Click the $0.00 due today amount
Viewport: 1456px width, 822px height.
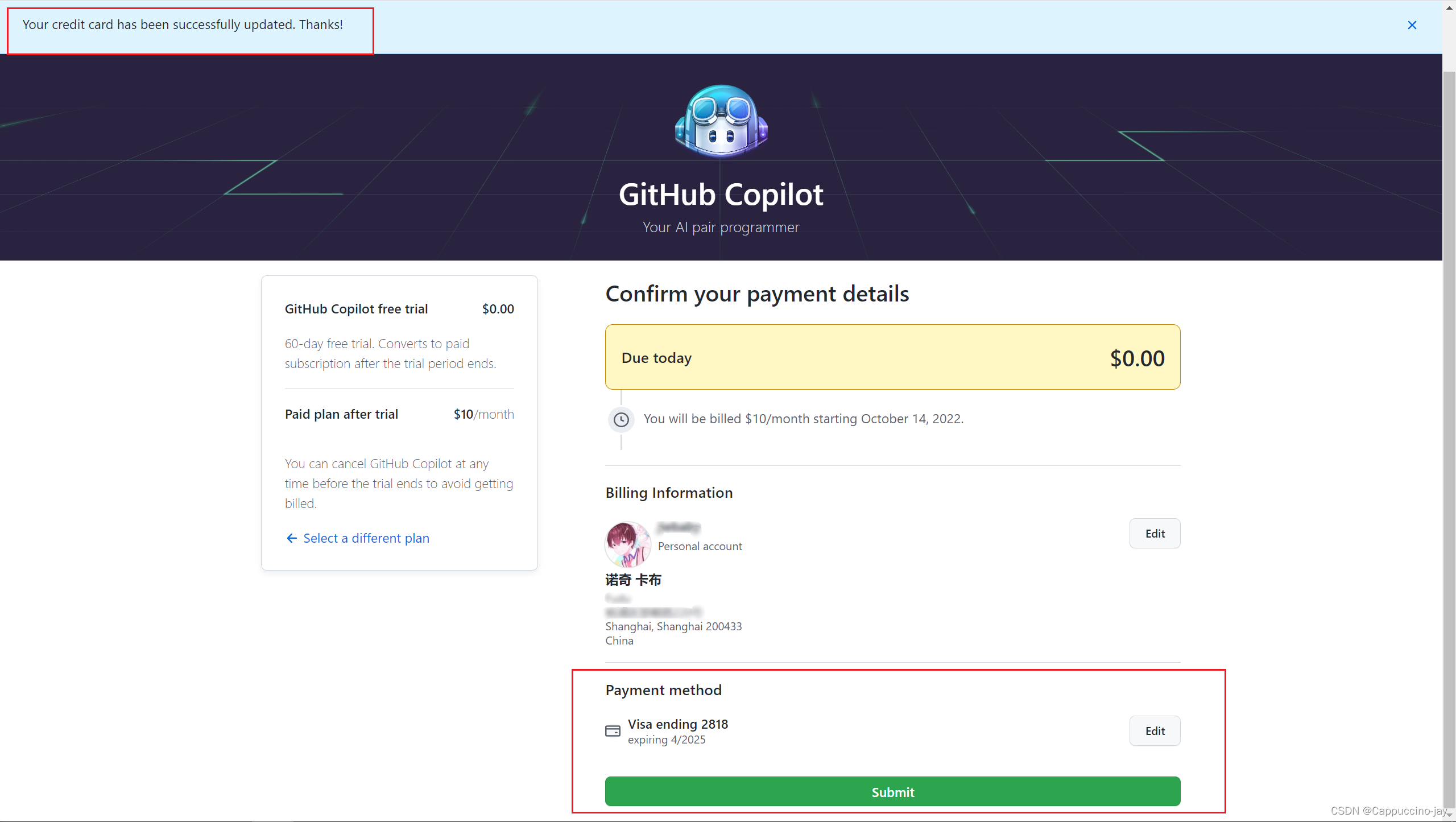pyautogui.click(x=1137, y=358)
